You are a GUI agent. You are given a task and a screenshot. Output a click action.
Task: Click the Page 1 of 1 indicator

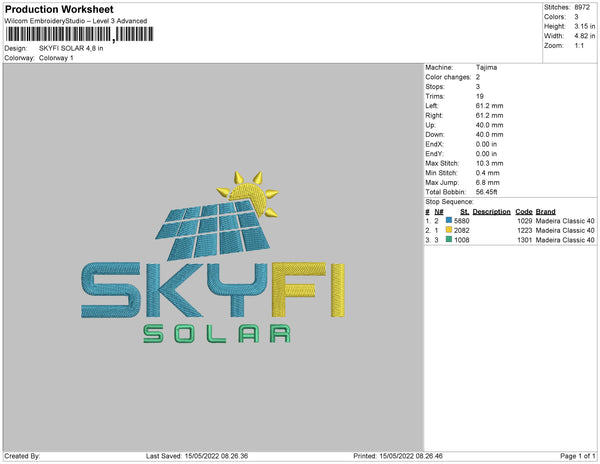tap(575, 456)
